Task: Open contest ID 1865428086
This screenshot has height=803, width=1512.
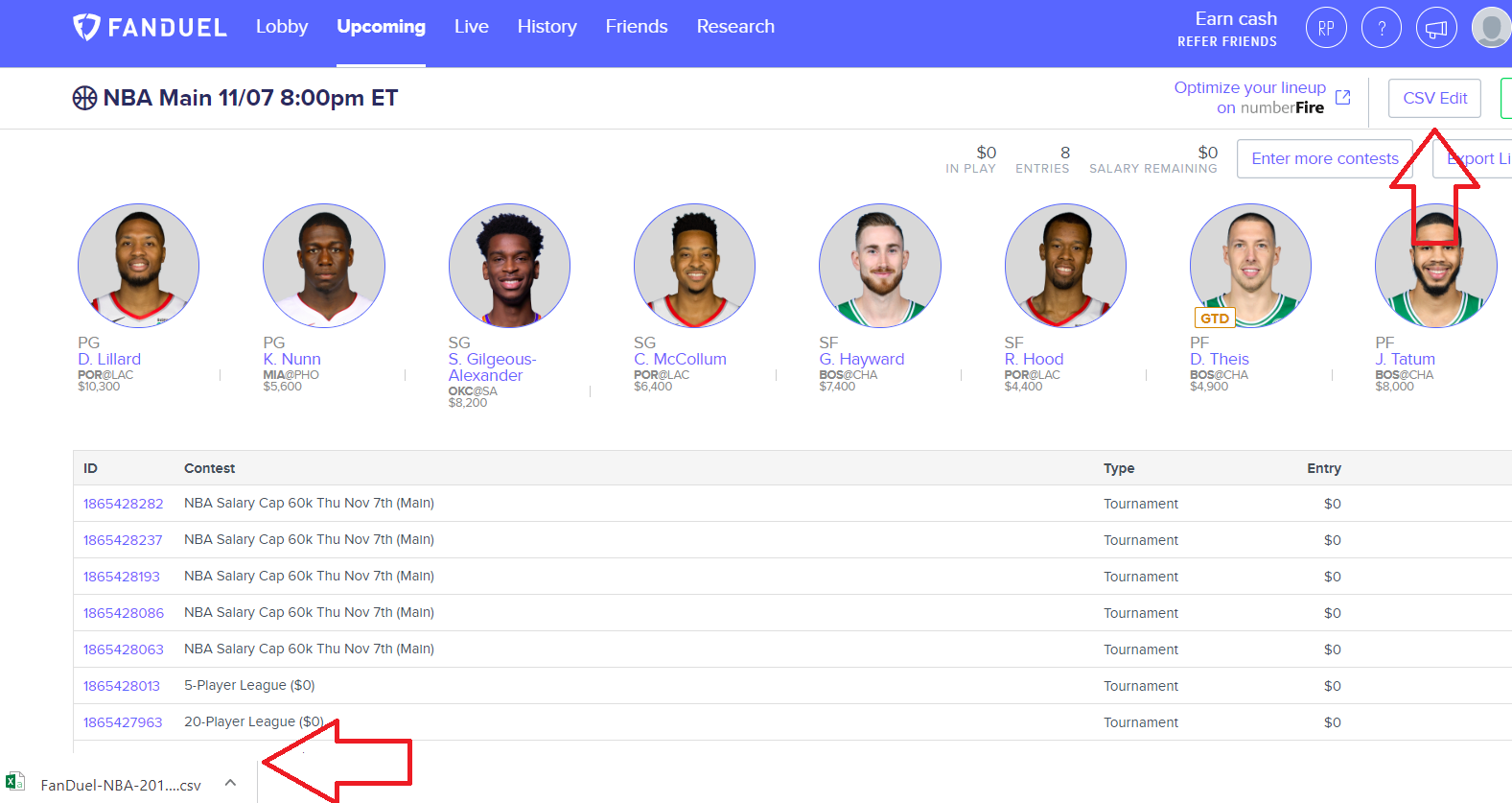Action: tap(124, 613)
